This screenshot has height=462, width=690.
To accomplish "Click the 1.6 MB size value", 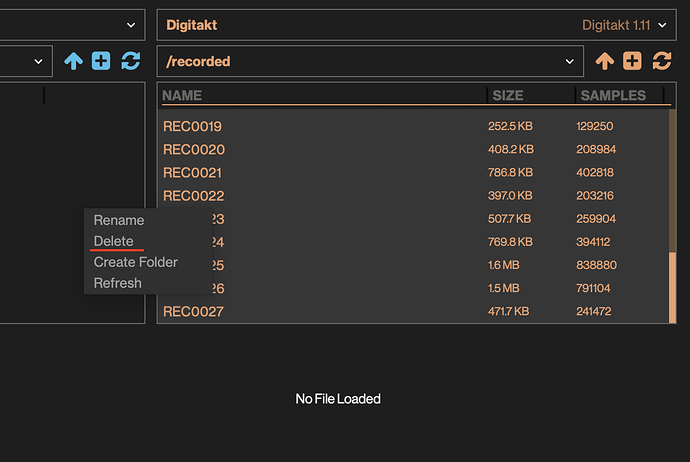I will click(x=503, y=265).
